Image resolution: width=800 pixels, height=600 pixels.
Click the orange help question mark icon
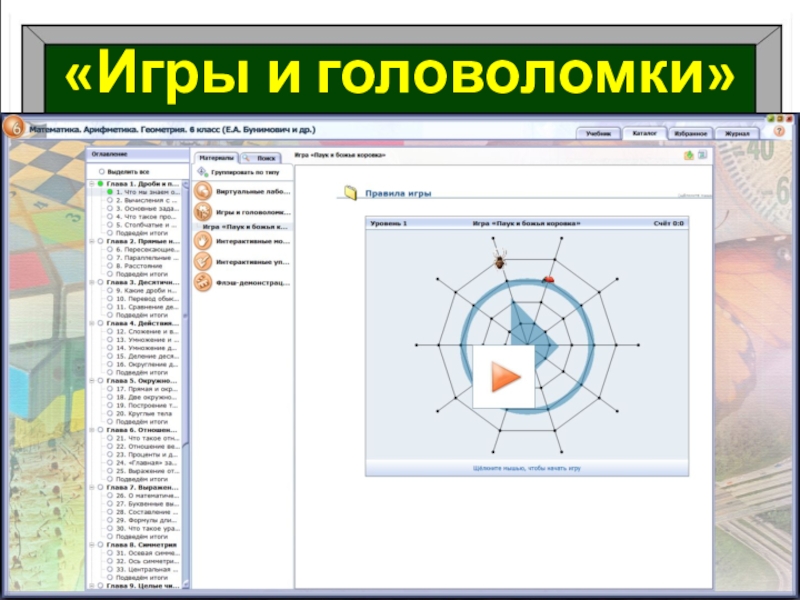(779, 131)
